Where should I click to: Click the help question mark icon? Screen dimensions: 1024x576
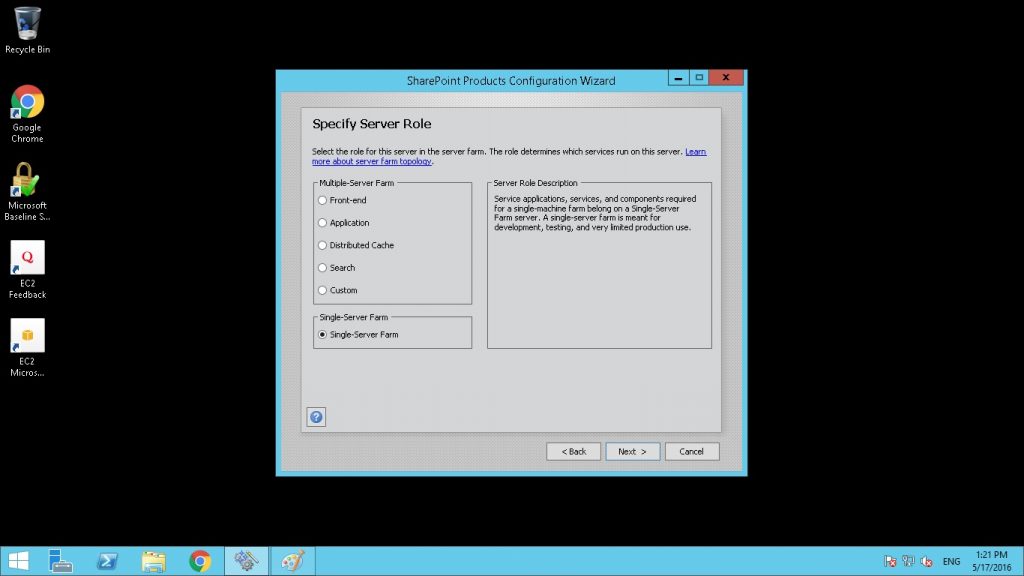(x=316, y=417)
